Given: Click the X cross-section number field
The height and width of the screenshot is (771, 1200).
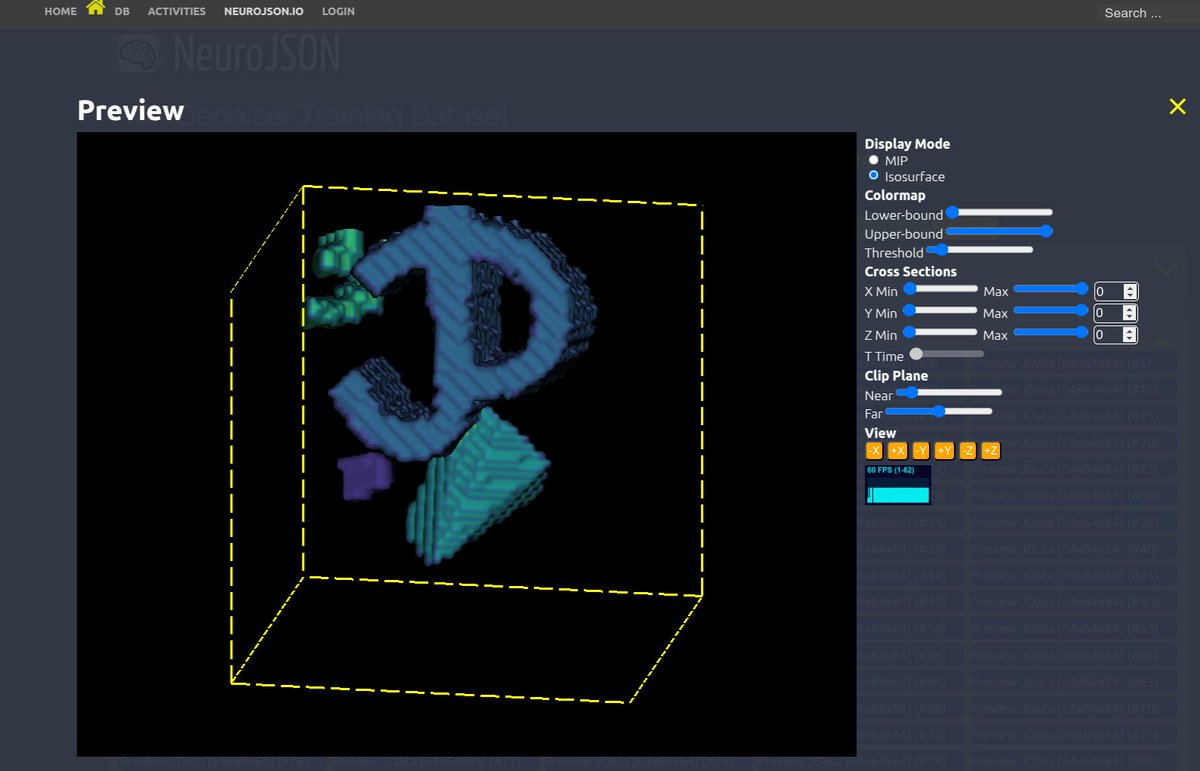Looking at the screenshot, I should (1115, 292).
